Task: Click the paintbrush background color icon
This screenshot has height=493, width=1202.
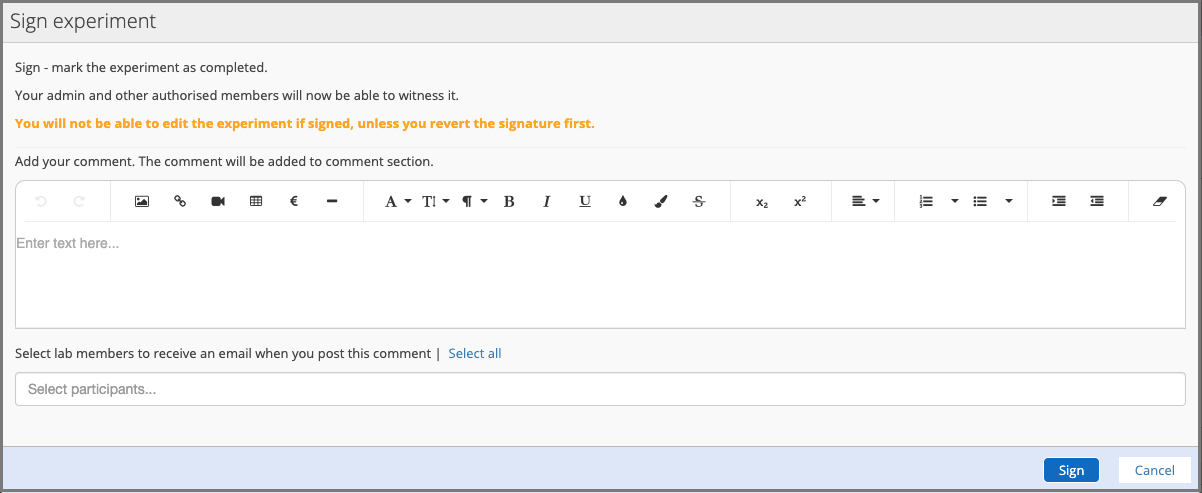Action: pos(661,201)
